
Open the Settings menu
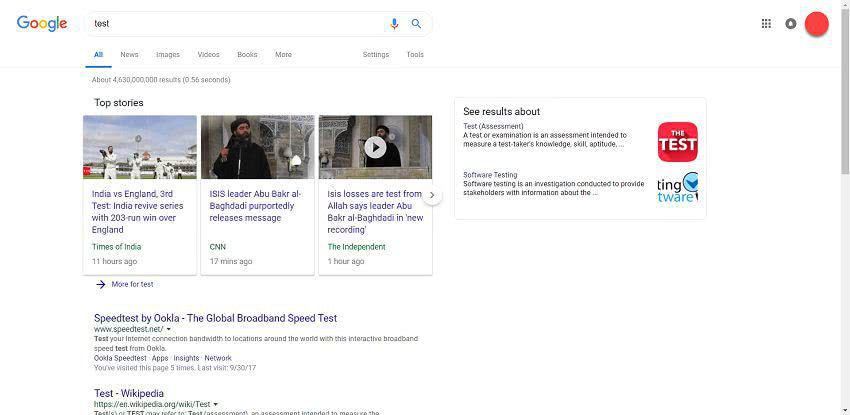click(x=376, y=55)
